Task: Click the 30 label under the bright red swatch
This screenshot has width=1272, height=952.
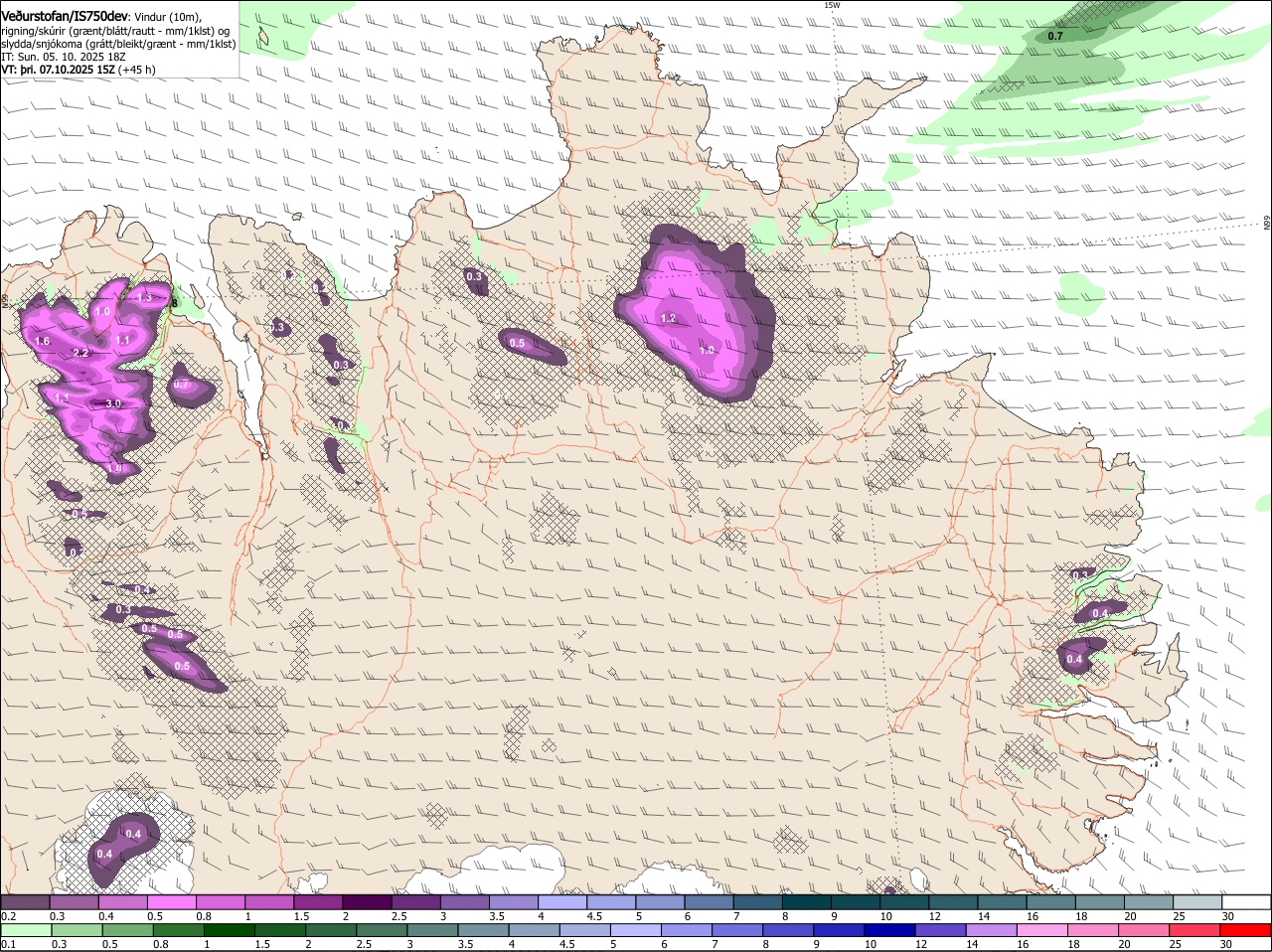Action: coord(1225,944)
